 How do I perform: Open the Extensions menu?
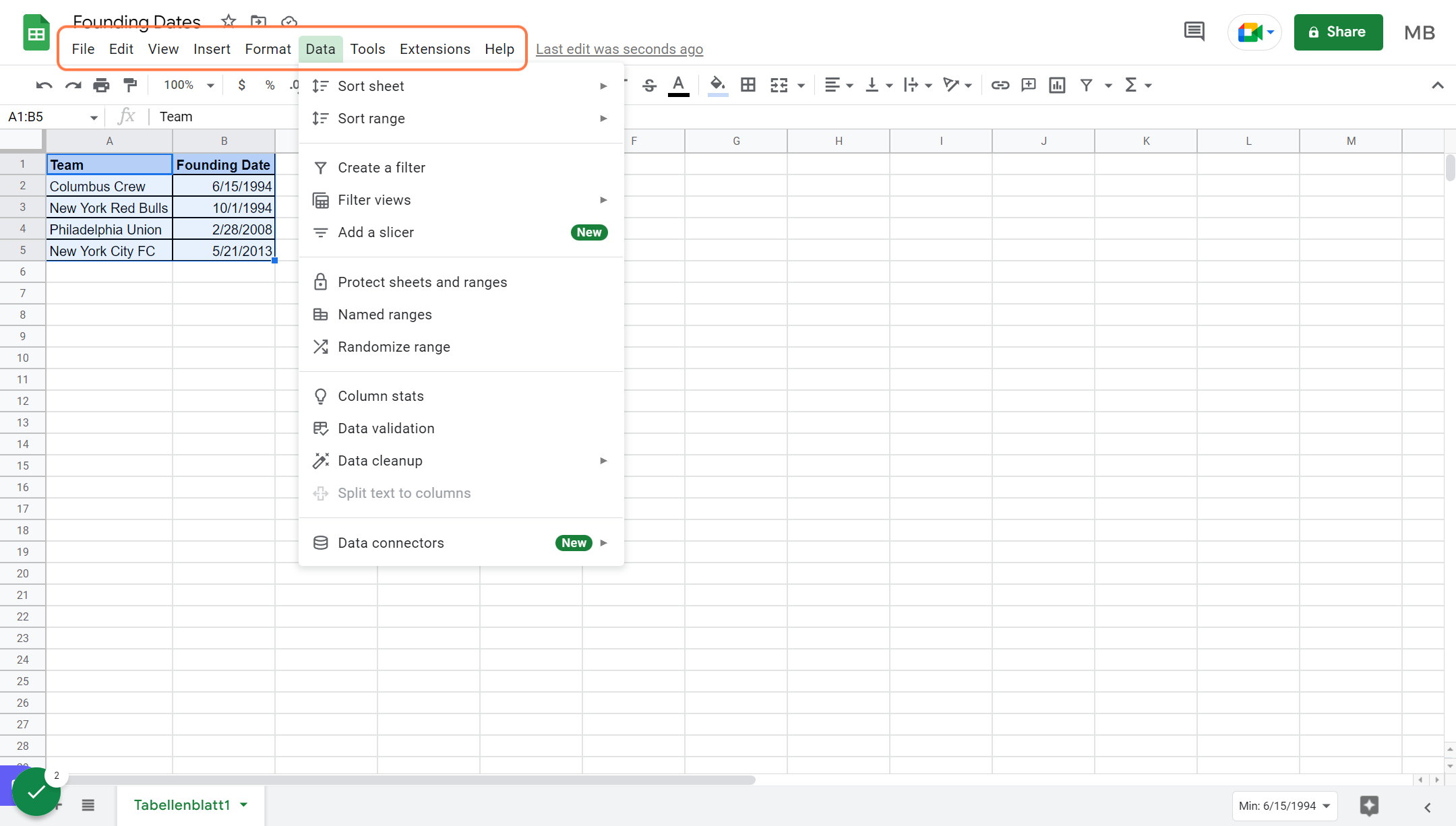[x=435, y=49]
